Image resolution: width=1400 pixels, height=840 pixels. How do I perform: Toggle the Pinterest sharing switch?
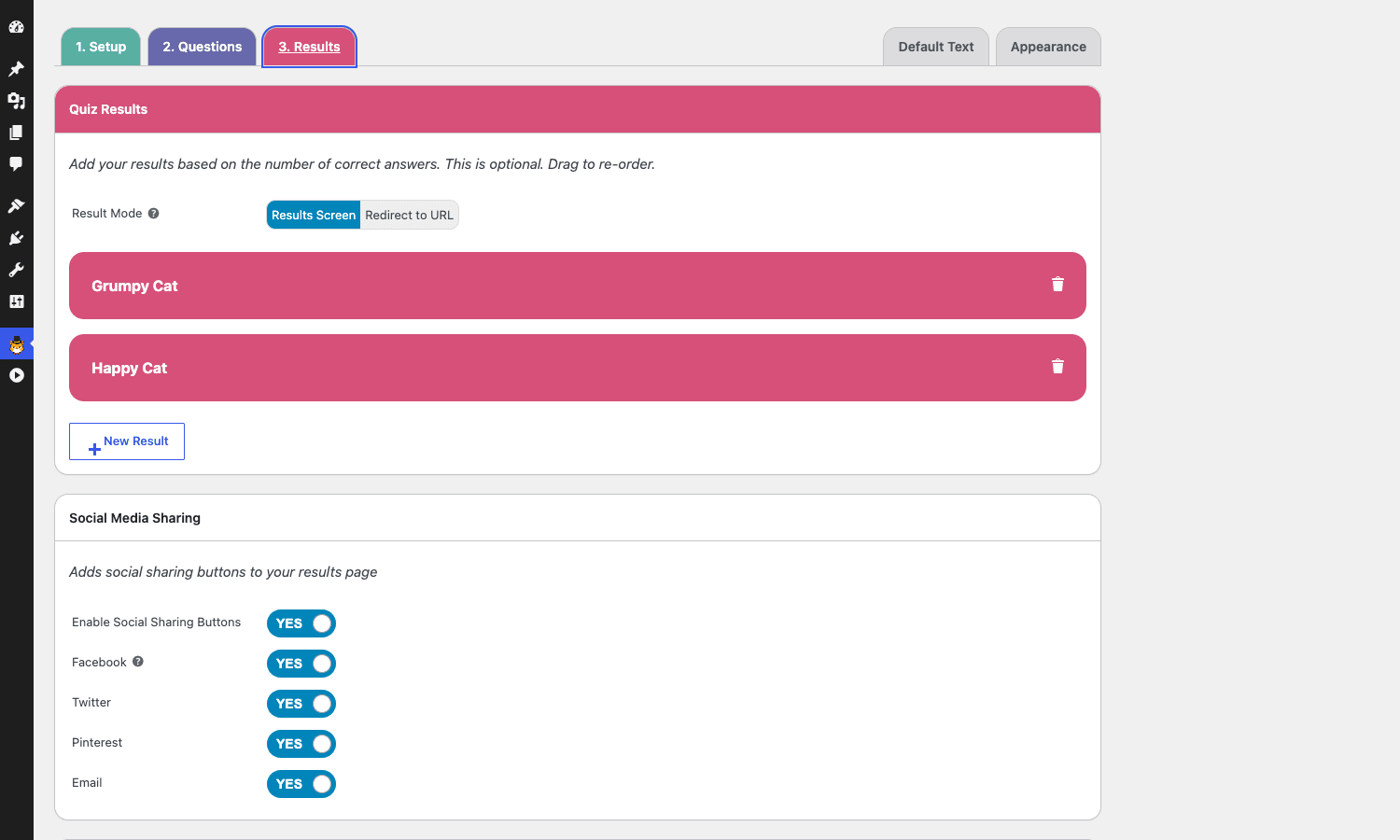[x=301, y=744]
